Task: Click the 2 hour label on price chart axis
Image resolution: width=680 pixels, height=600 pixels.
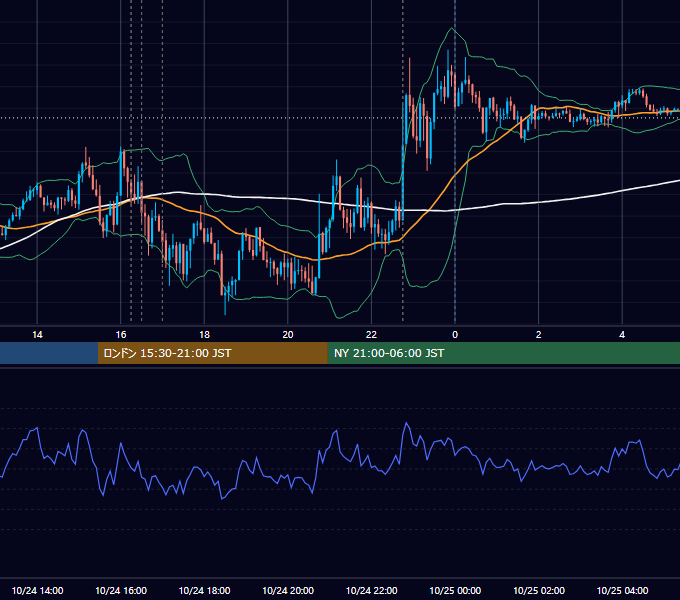Action: click(539, 335)
